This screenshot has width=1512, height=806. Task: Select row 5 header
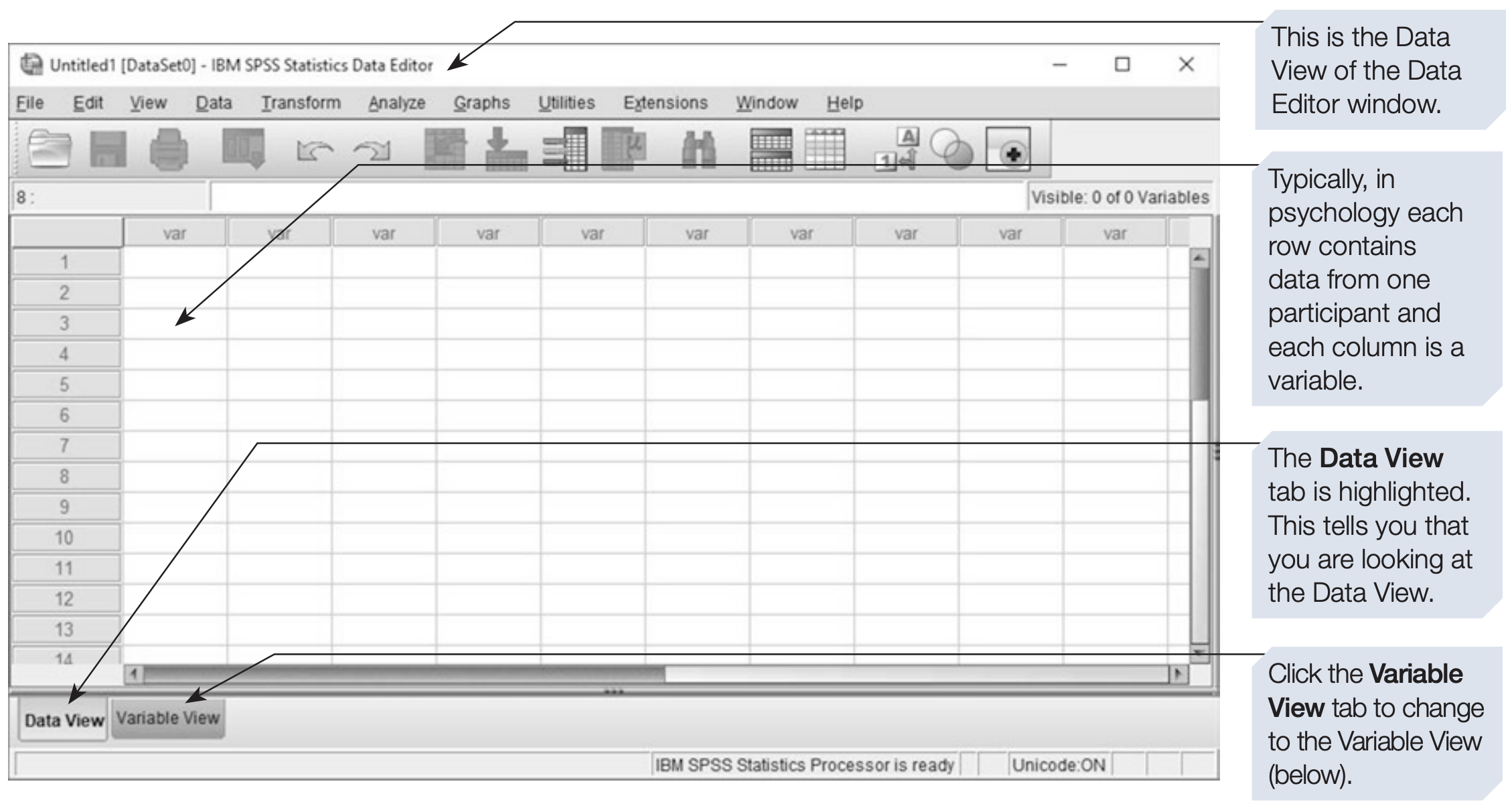65,384
